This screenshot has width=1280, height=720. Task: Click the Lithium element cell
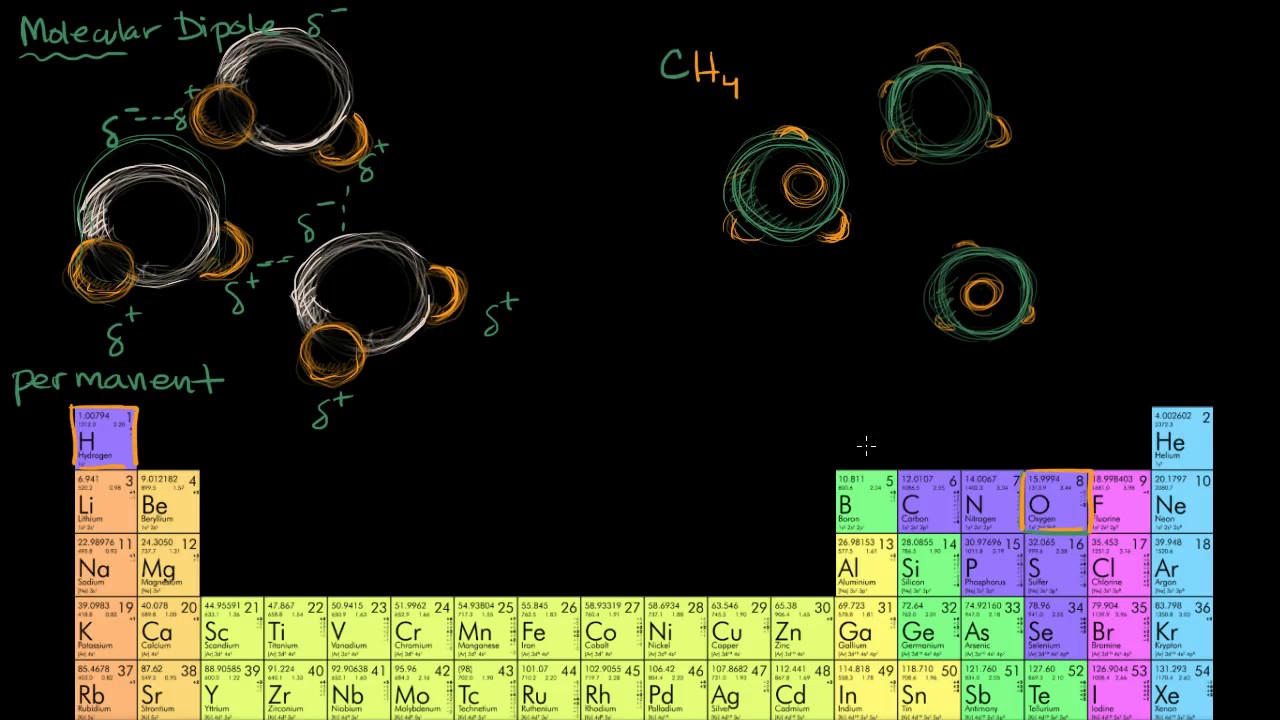point(106,501)
